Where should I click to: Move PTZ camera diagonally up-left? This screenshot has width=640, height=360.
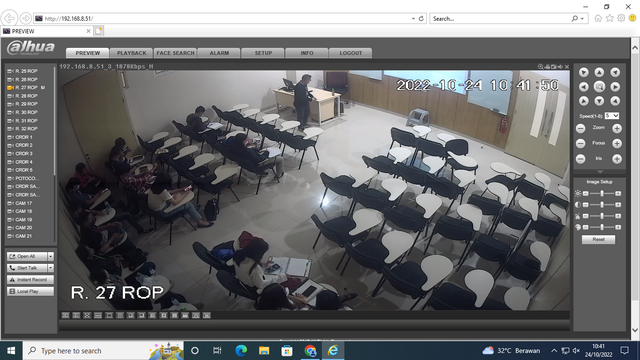click(584, 72)
